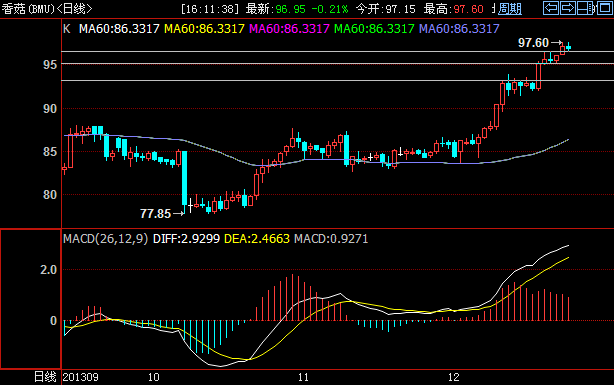Click the yellow MA60:86.3317 label
614x385 pixels.
point(204,29)
